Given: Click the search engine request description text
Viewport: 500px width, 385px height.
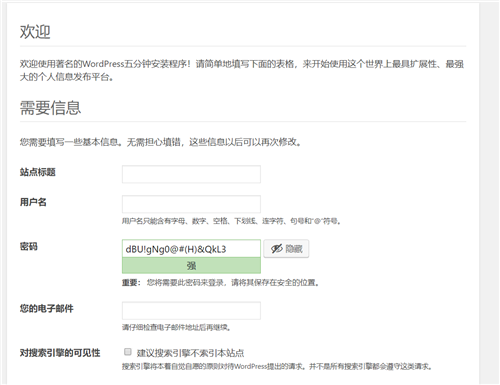Looking at the screenshot, I should tap(278, 367).
